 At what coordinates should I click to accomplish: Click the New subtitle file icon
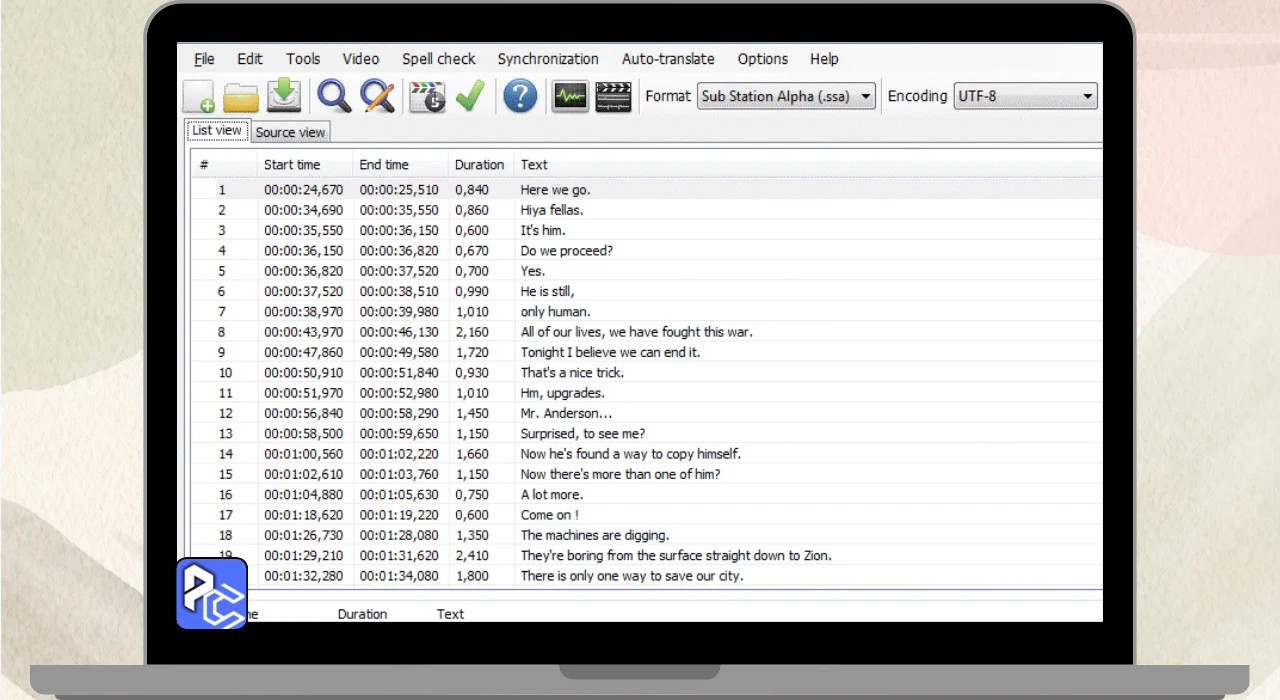coord(199,97)
